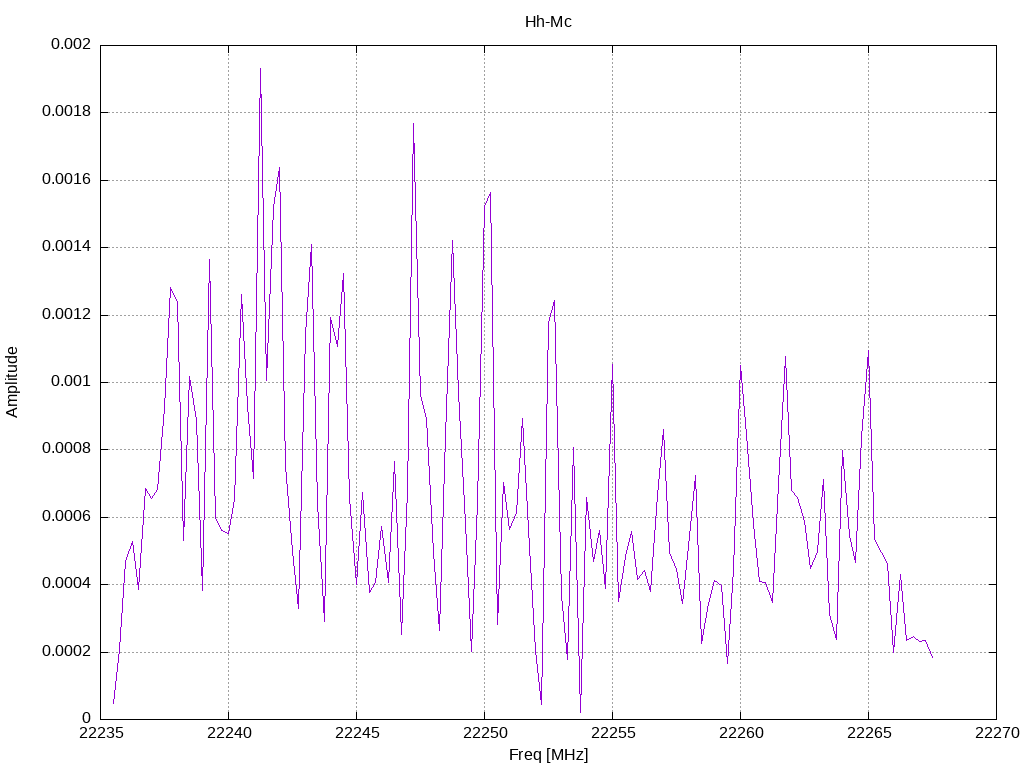
Task: Click the tallest spectrum peak near 22241 MHz
Action: pos(261,69)
